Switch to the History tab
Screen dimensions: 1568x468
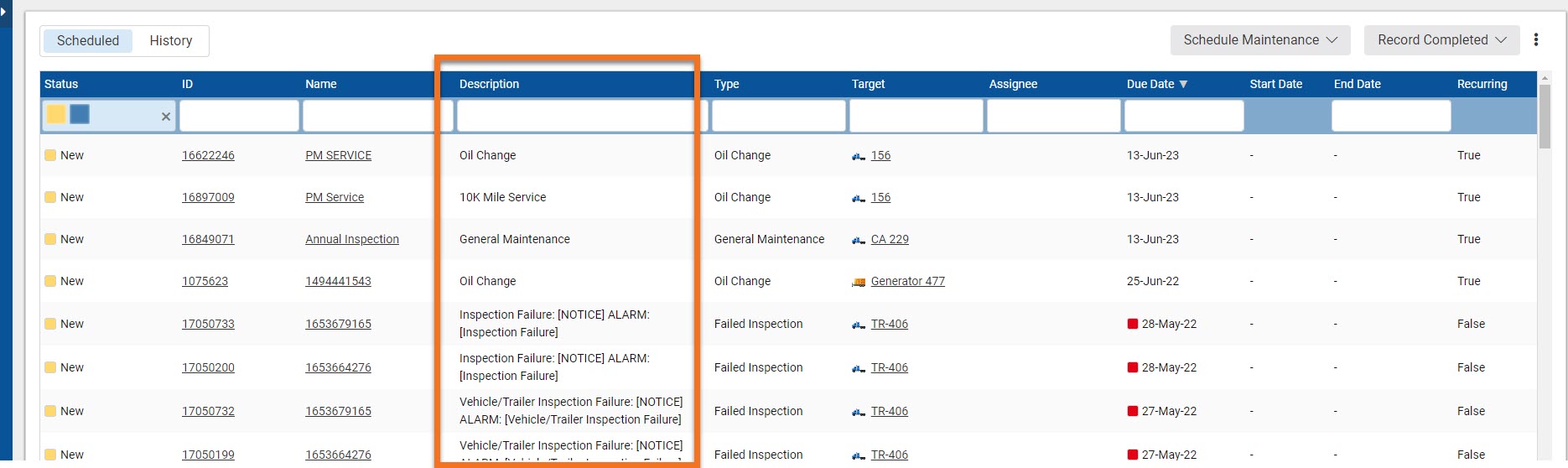(x=171, y=40)
